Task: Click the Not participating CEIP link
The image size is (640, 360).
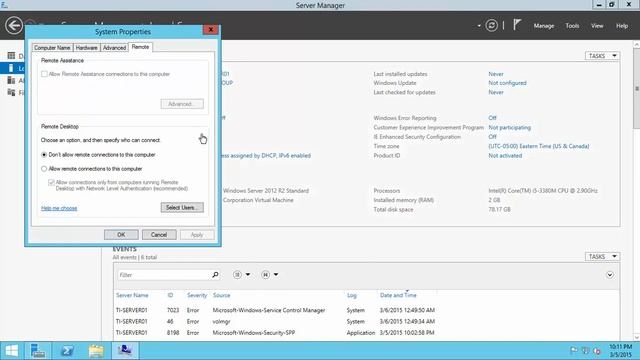Action: pyautogui.click(x=509, y=127)
